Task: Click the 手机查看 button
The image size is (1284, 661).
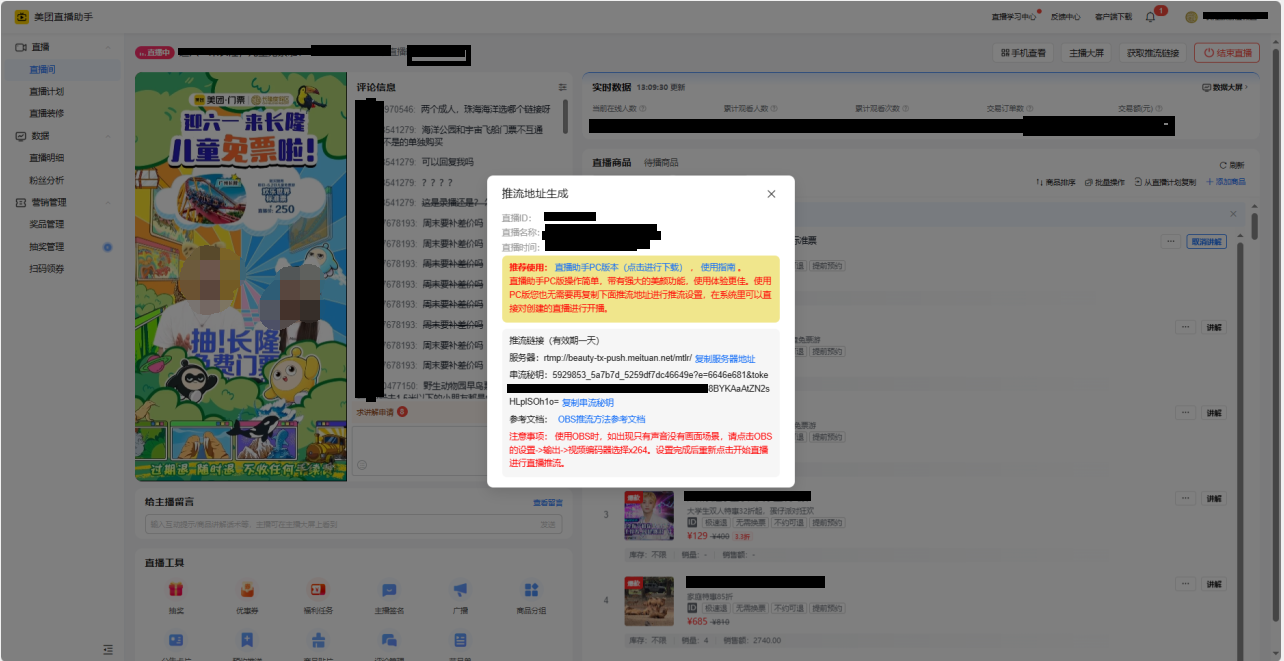Action: (1023, 53)
